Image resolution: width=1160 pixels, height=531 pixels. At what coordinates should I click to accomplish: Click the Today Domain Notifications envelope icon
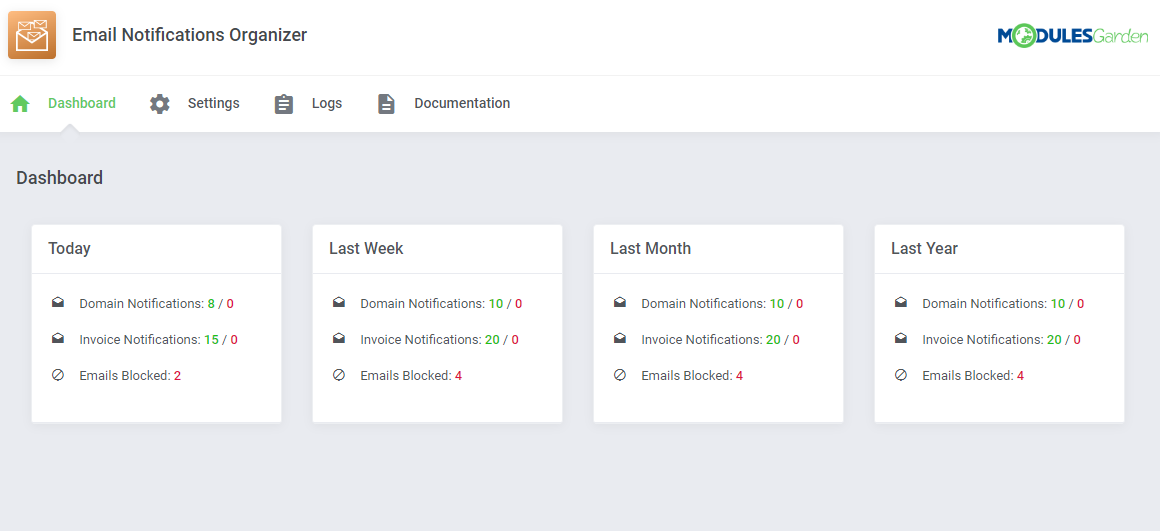[x=58, y=302]
